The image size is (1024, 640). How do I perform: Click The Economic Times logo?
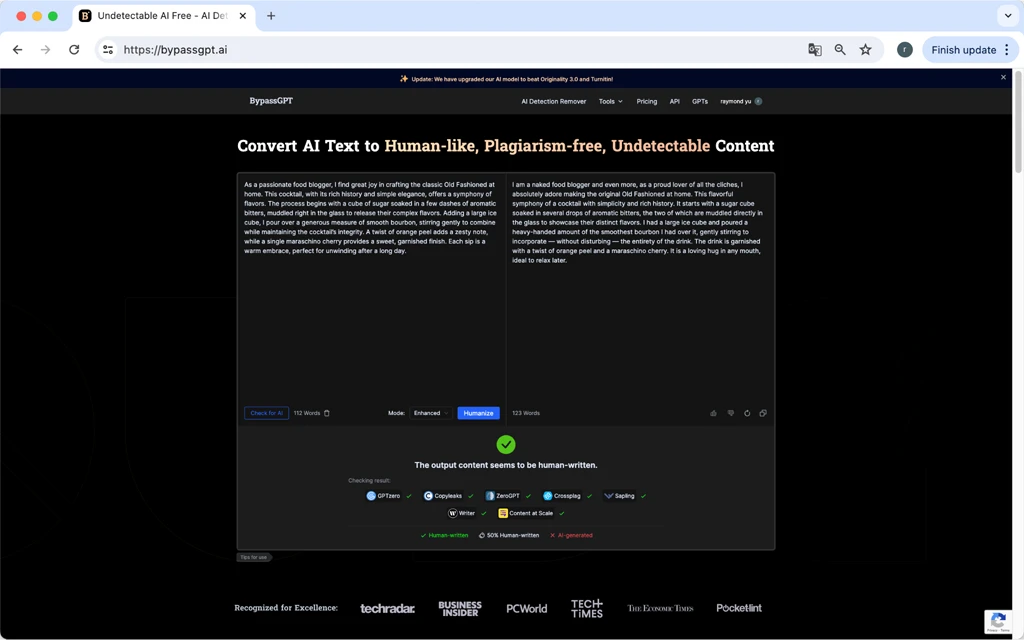tap(660, 608)
